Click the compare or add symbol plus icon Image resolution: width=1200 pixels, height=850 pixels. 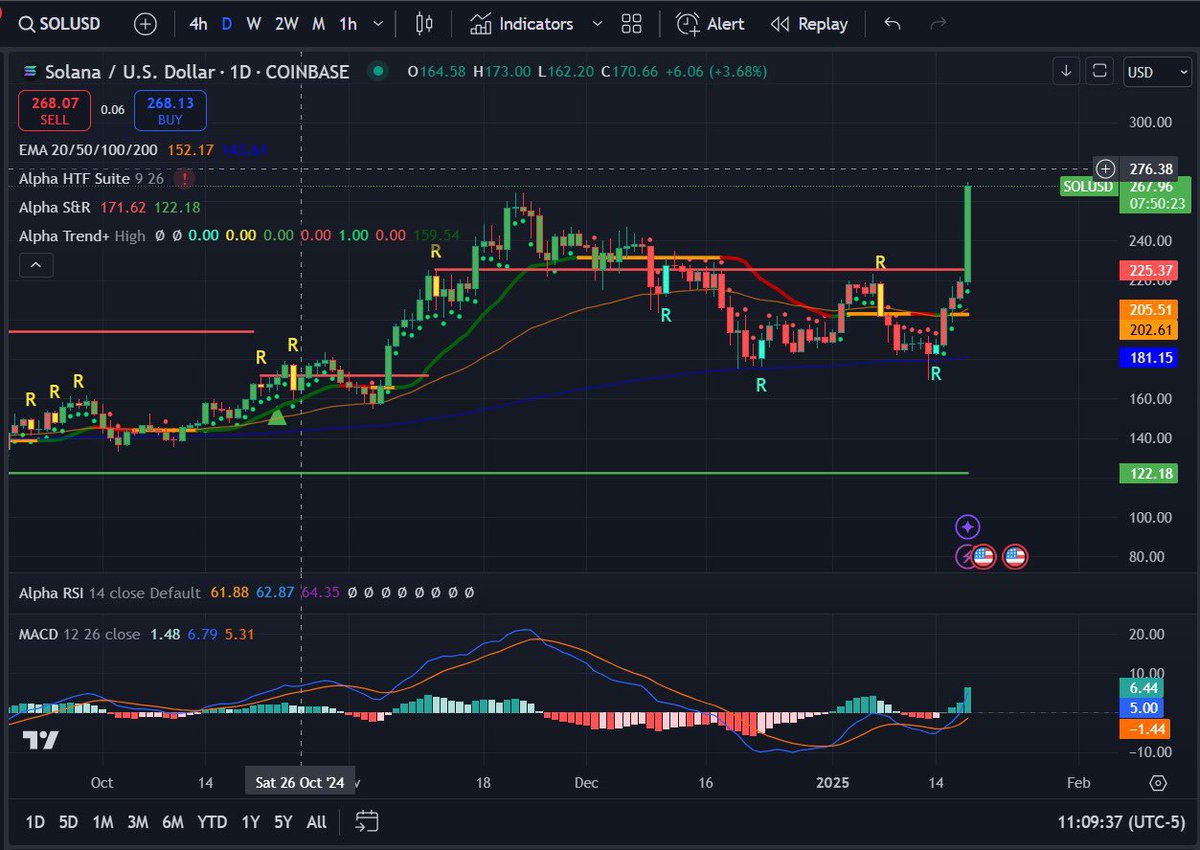tap(145, 24)
